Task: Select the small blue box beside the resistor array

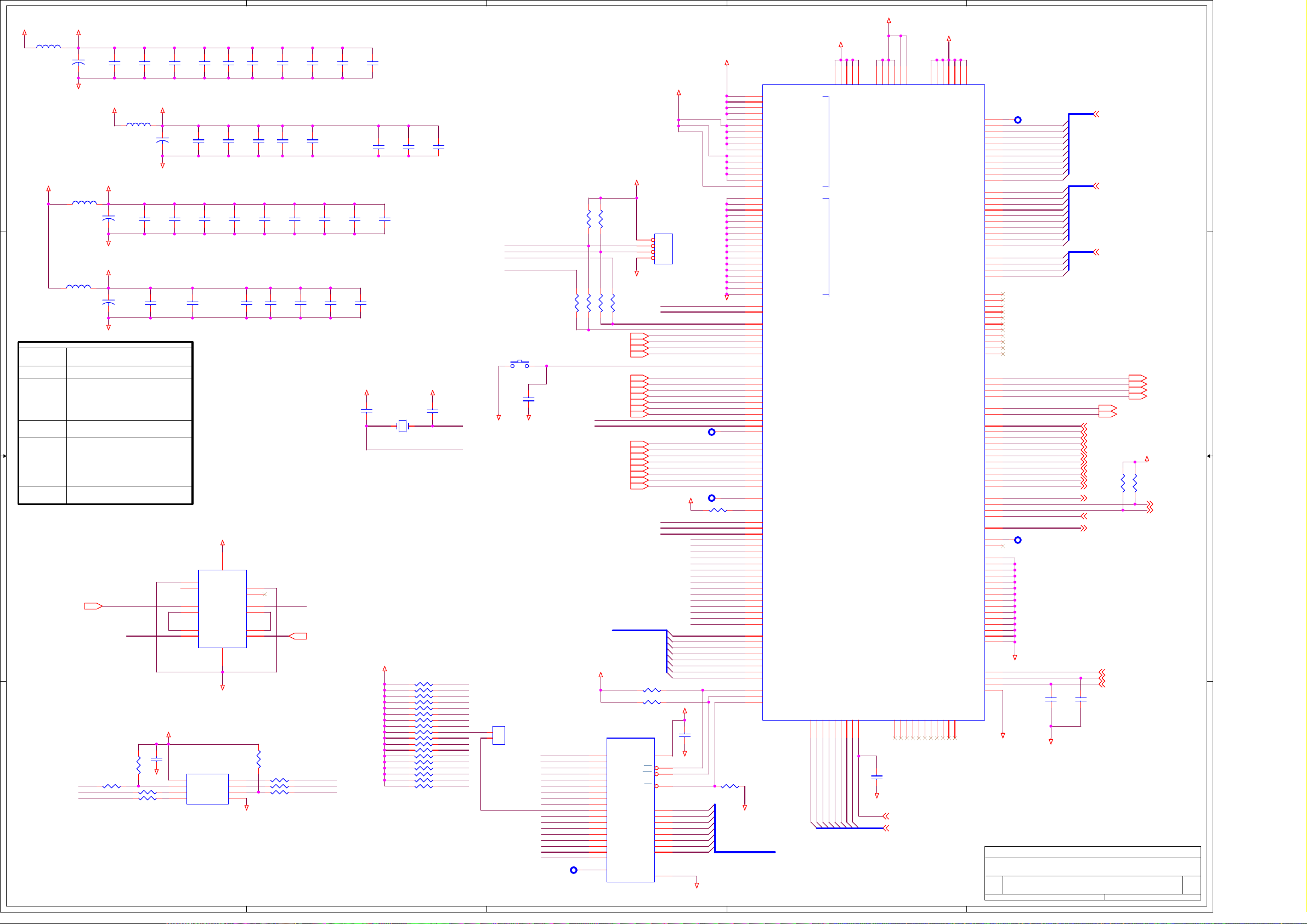Action: [499, 735]
